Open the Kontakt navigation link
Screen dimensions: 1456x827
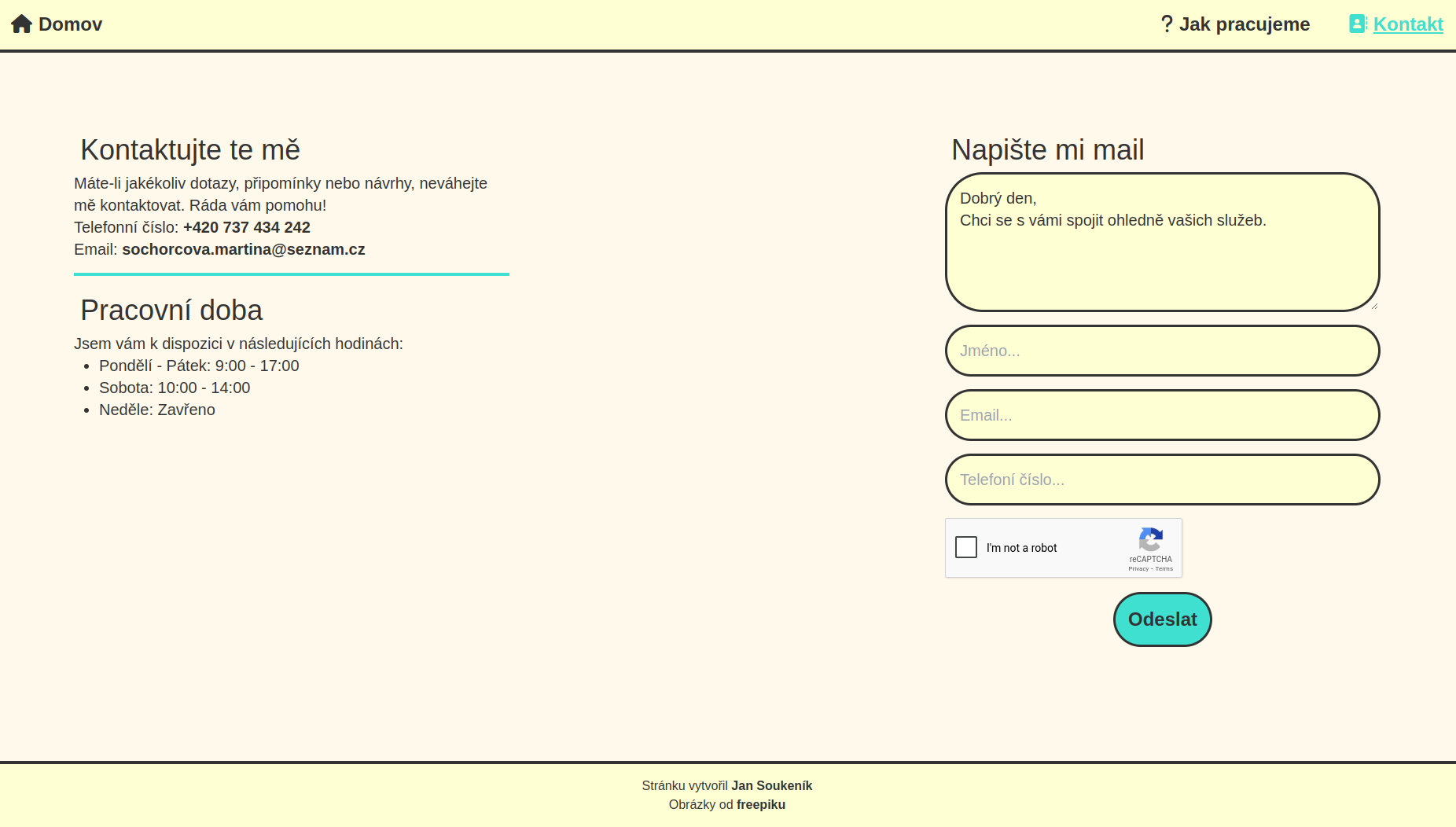pyautogui.click(x=1407, y=24)
